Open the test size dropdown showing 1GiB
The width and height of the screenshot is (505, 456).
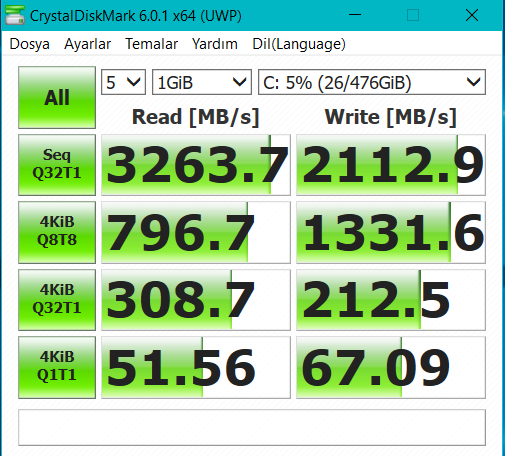pos(202,82)
